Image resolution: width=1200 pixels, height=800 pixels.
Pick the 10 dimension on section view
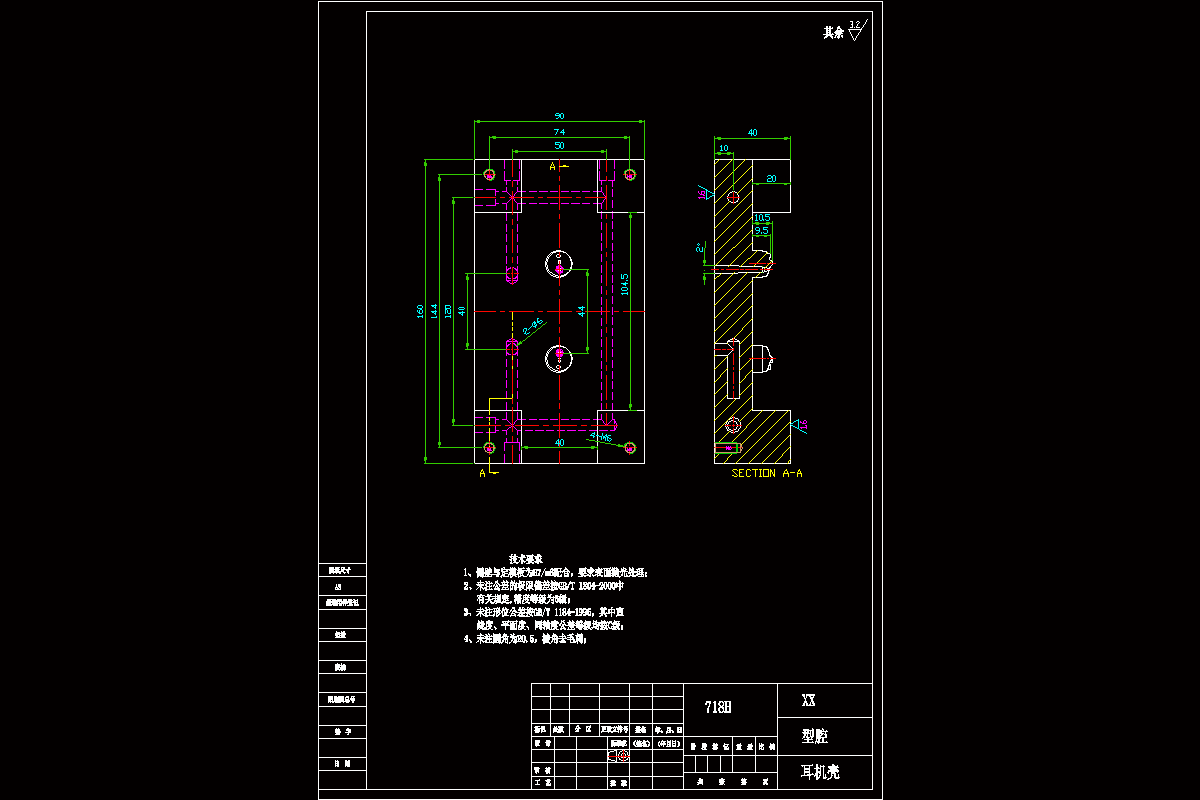pyautogui.click(x=723, y=148)
